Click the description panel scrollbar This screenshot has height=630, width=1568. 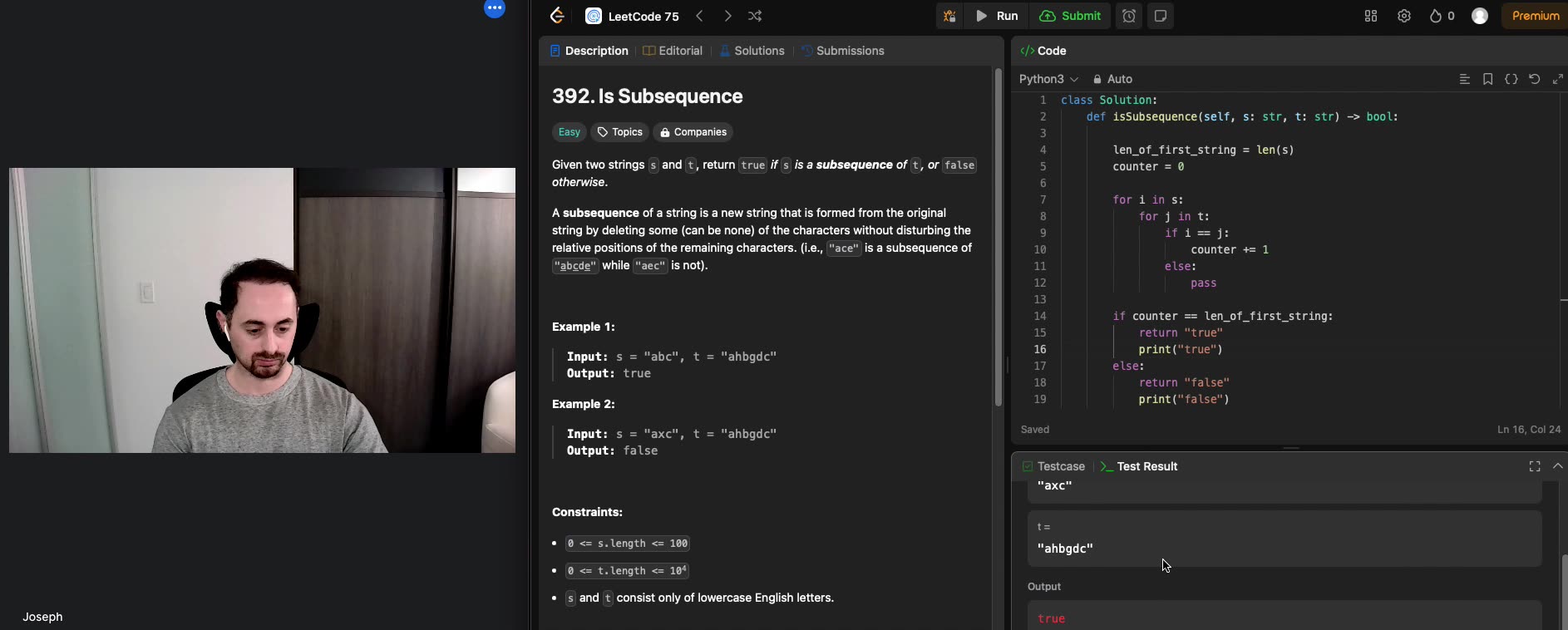pyautogui.click(x=998, y=237)
